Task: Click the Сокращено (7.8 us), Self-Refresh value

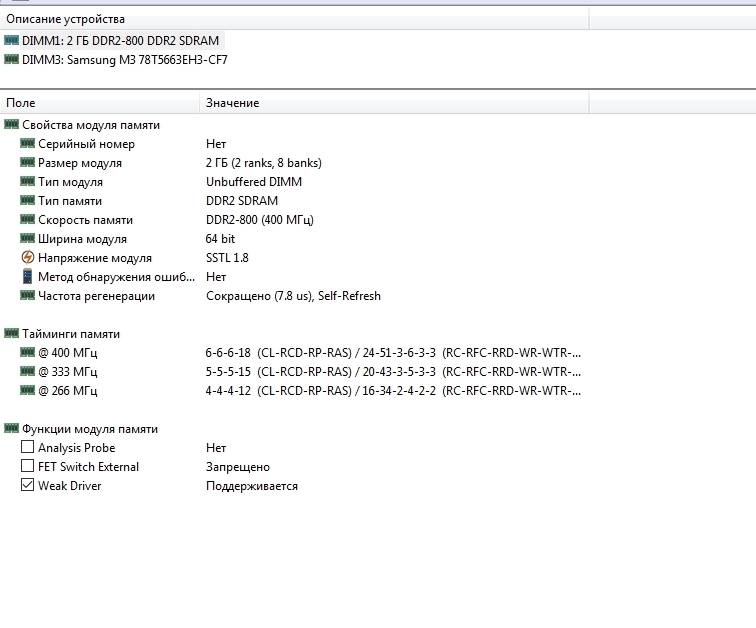Action: tap(294, 296)
